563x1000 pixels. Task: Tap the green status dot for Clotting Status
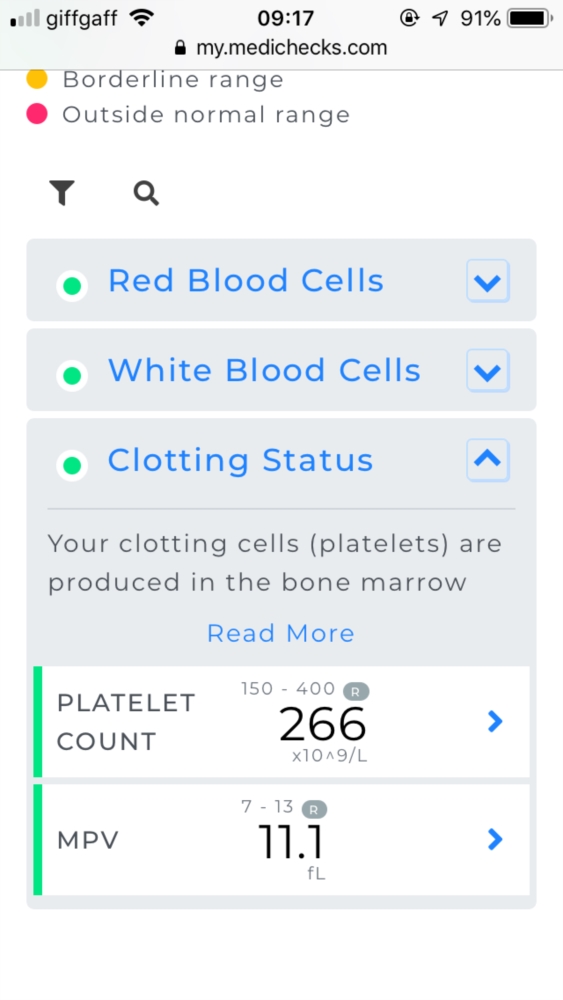click(x=72, y=466)
